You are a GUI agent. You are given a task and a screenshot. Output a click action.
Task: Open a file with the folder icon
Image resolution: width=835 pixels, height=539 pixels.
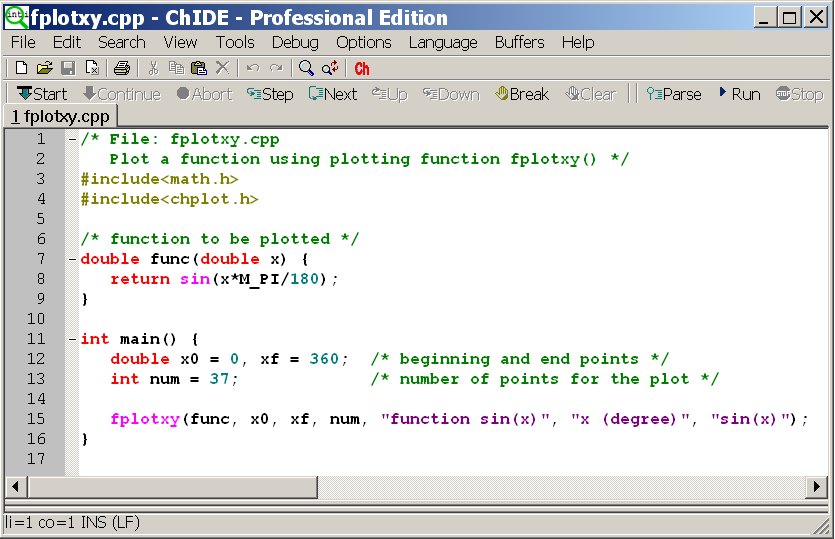(x=45, y=68)
